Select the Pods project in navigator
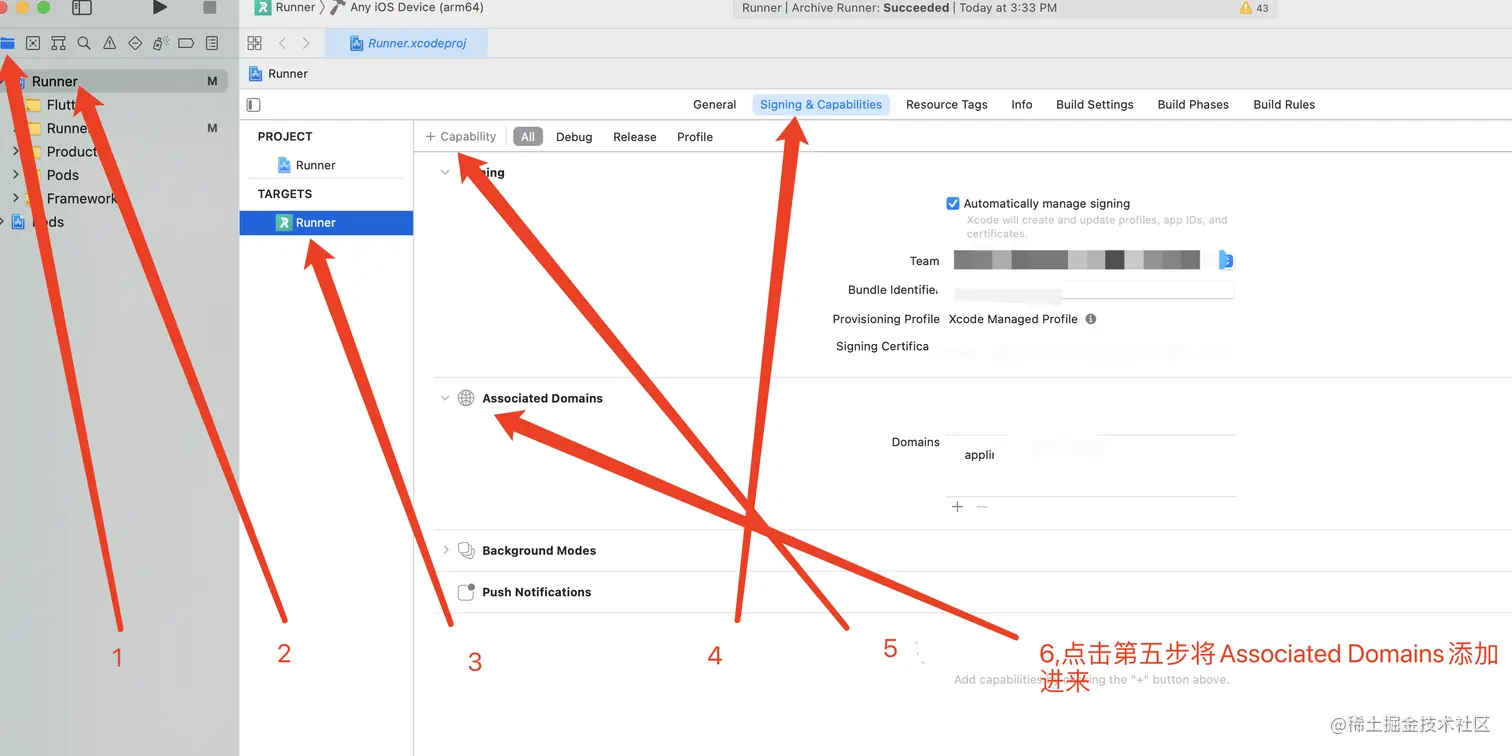 pos(38,222)
